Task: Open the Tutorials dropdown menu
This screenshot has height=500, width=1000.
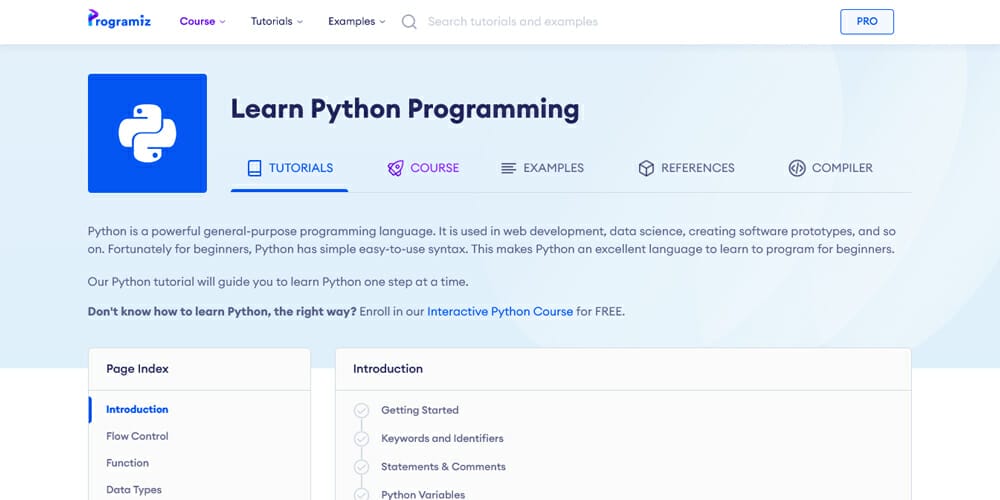Action: (x=276, y=21)
